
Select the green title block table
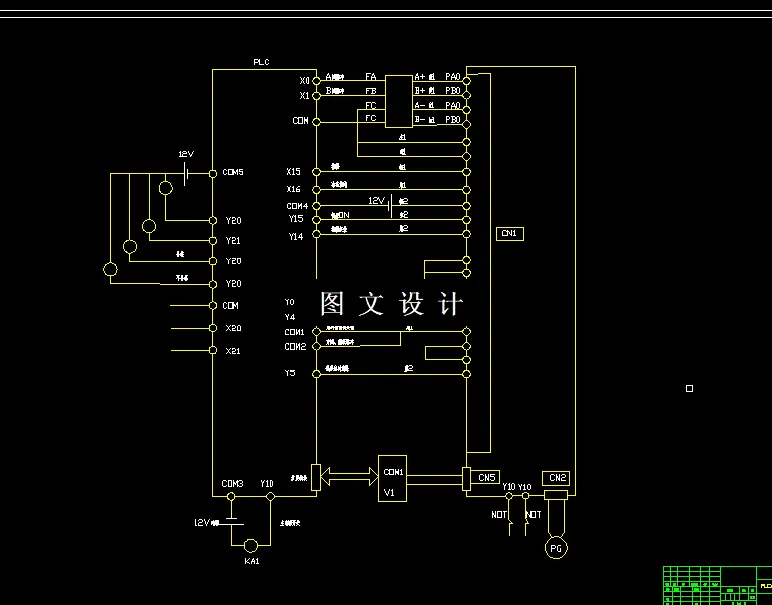click(x=717, y=585)
